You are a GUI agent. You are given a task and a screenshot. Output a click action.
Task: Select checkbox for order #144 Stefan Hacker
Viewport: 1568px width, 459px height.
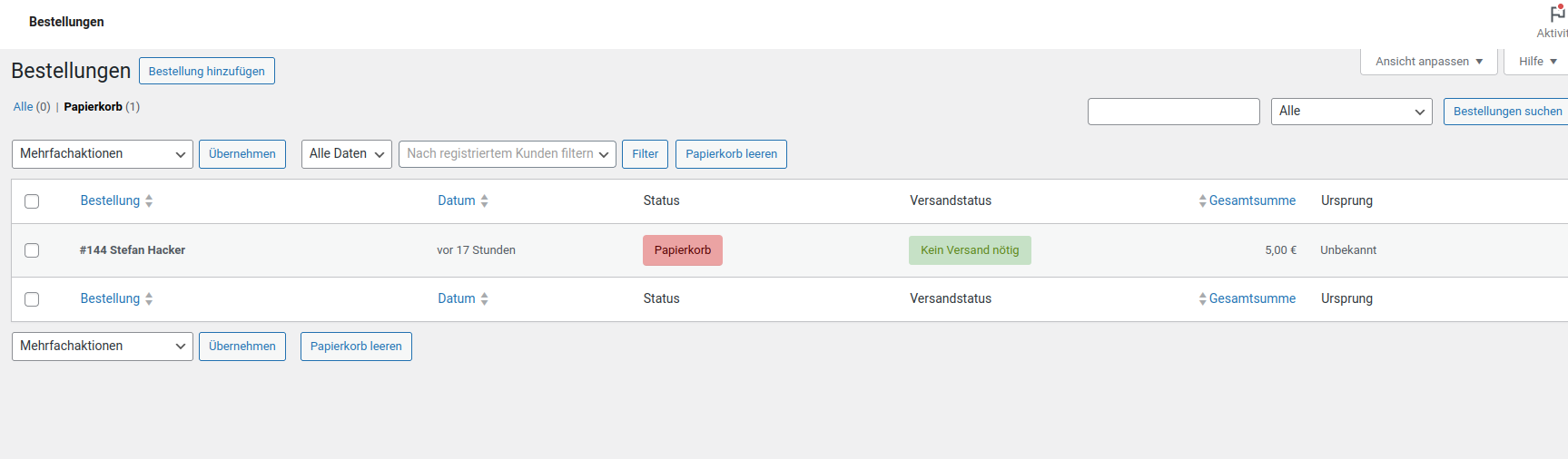(32, 250)
